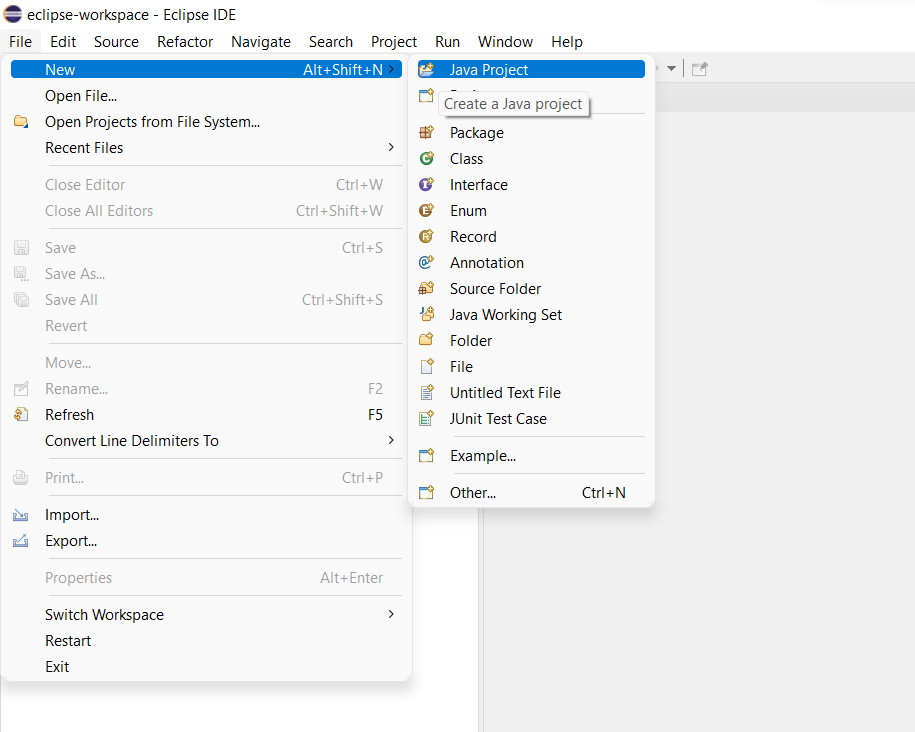Select Recent Files entry
The width and height of the screenshot is (915, 732).
(207, 148)
